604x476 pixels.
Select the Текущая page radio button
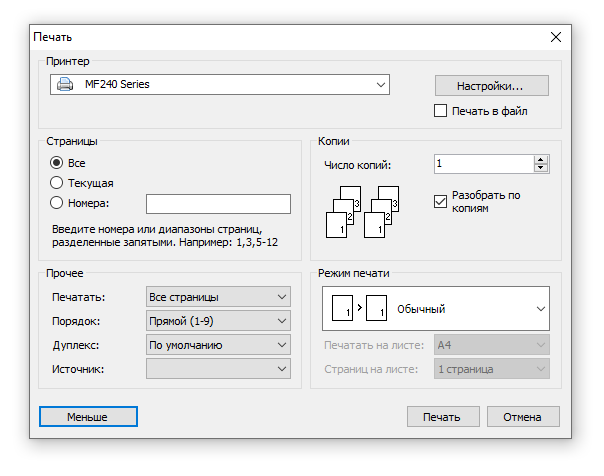57,183
